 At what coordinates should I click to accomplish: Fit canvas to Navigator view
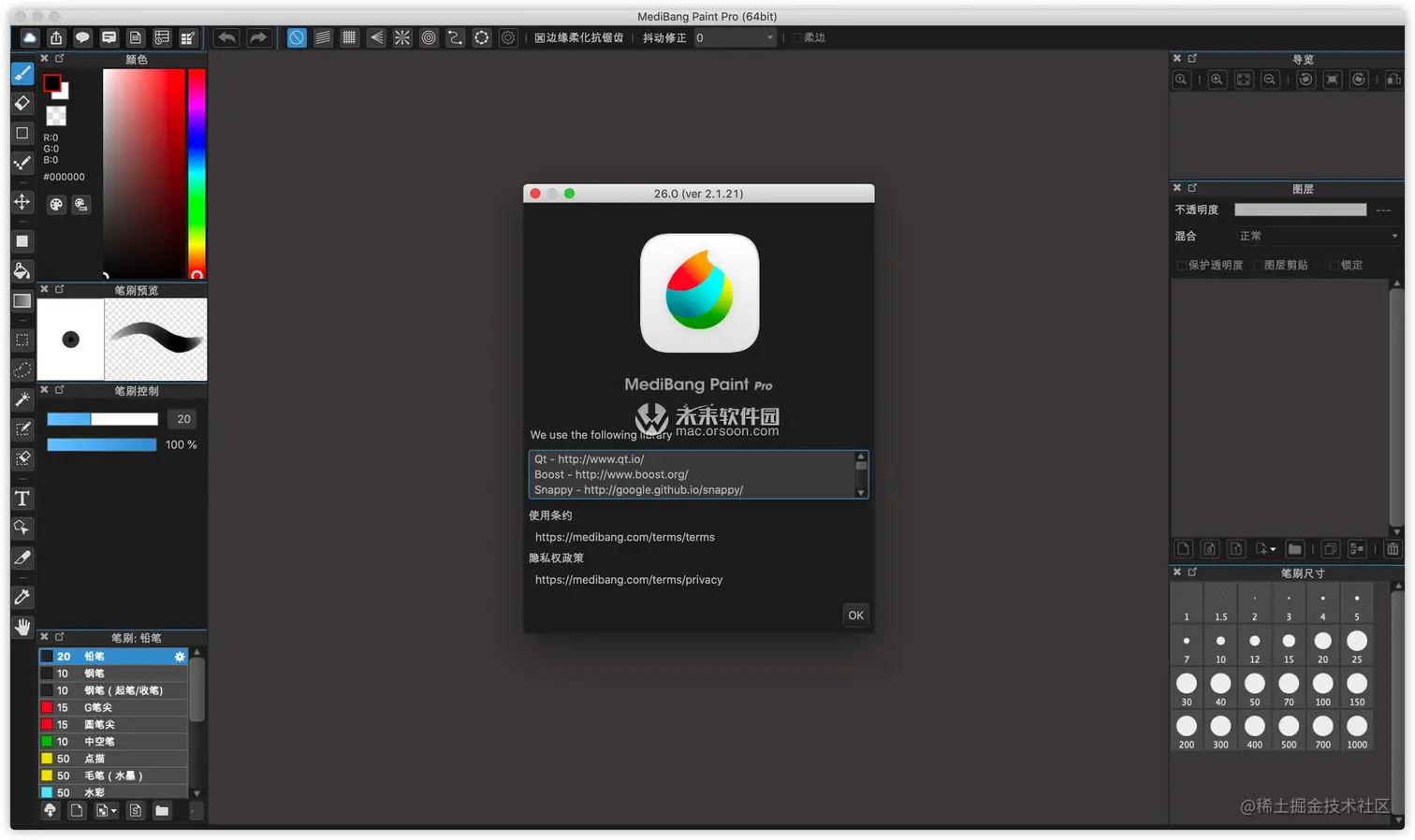[x=1244, y=80]
